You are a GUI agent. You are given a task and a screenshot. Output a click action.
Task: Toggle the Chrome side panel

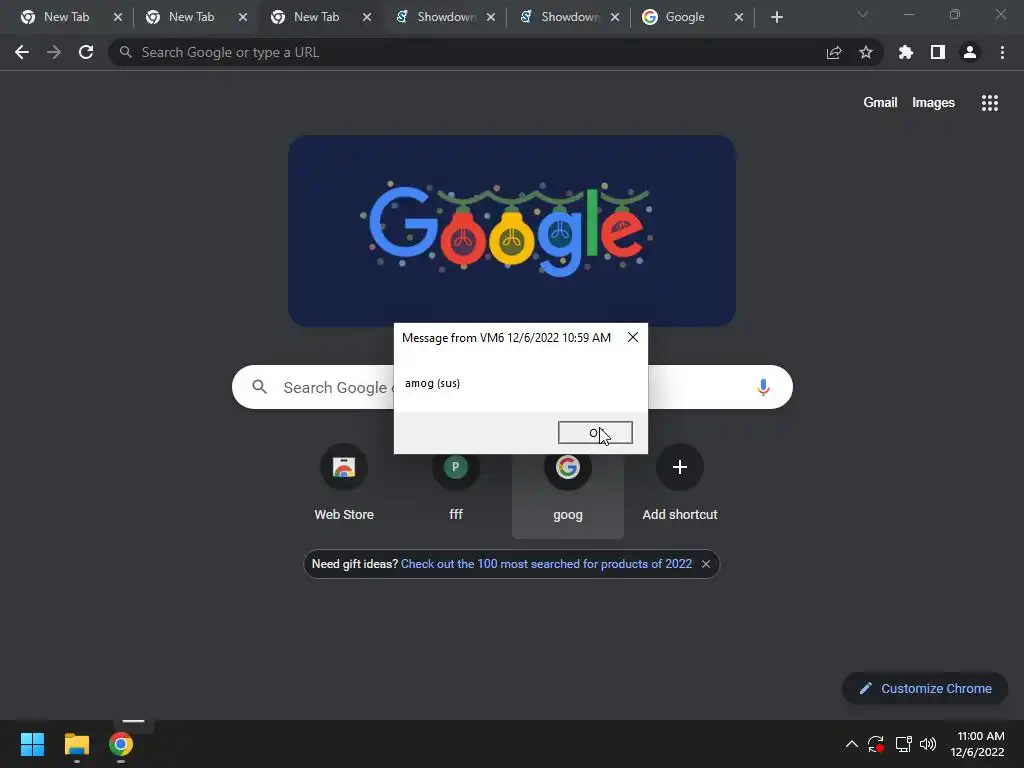pyautogui.click(x=938, y=52)
